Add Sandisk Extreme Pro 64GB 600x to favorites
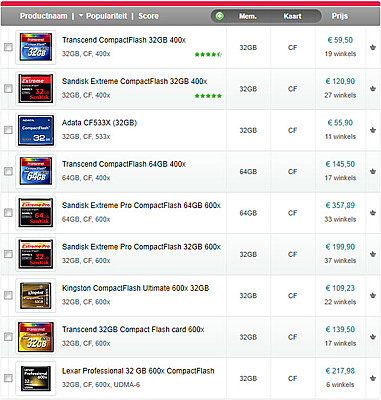This screenshot has height=400, width=381. click(373, 213)
